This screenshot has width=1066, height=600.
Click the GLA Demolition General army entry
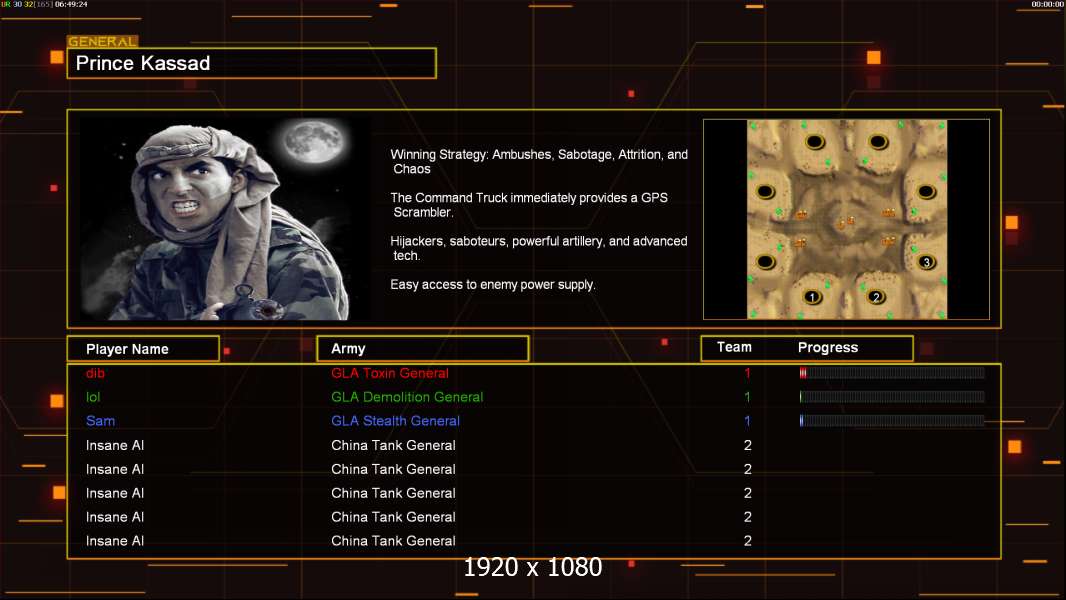click(x=407, y=397)
